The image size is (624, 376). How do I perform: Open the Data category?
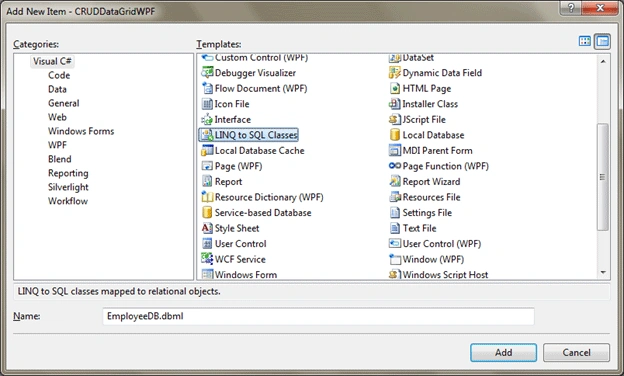tap(57, 89)
